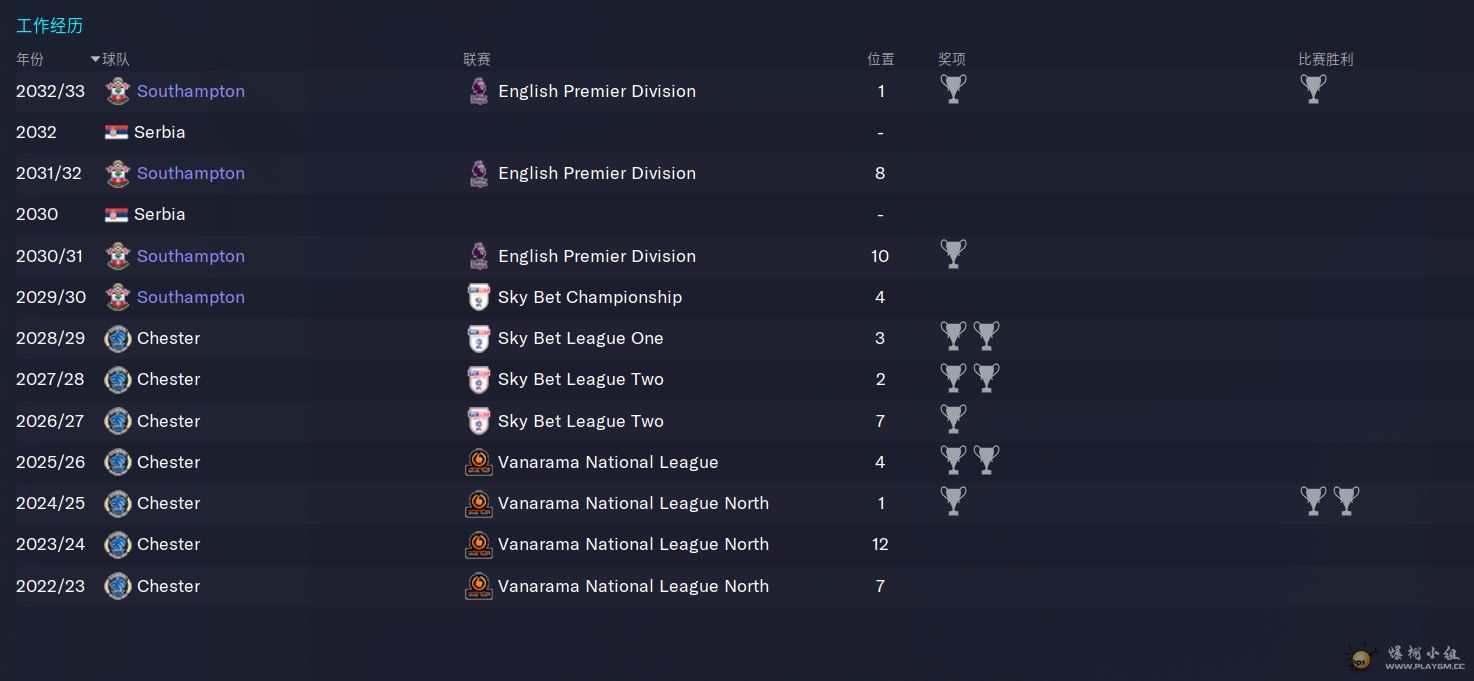
Task: Click the trophy icon in the 2026/27 row
Action: pyautogui.click(x=953, y=419)
